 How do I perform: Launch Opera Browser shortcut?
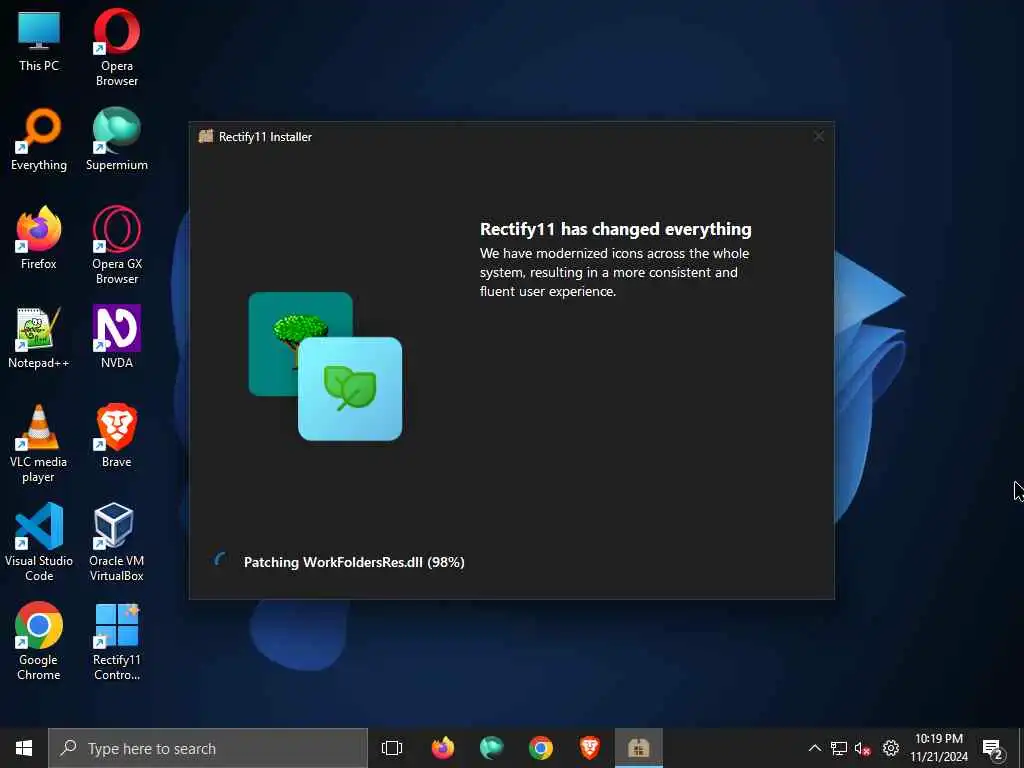(117, 46)
